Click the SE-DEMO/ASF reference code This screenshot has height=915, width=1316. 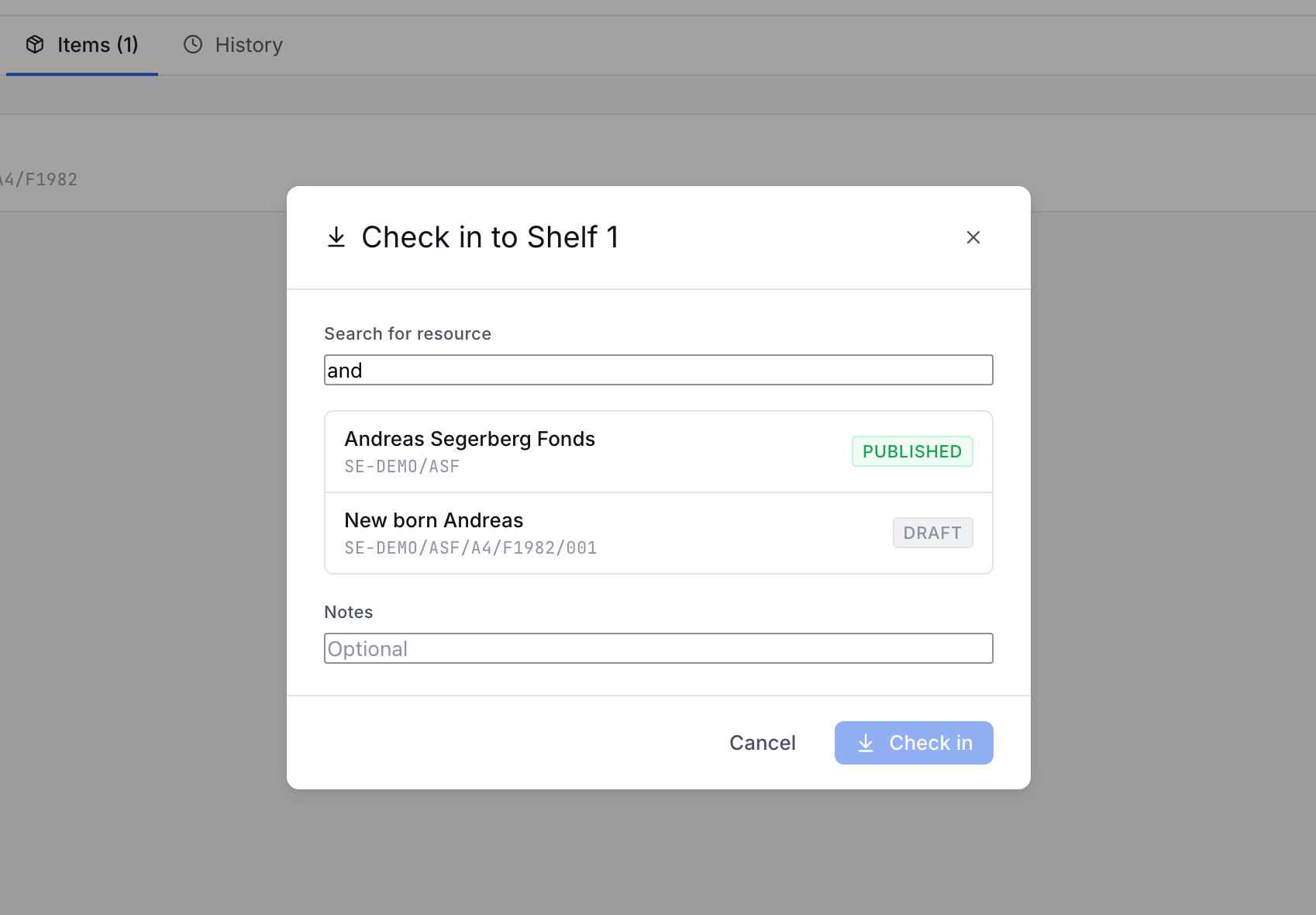pos(402,467)
